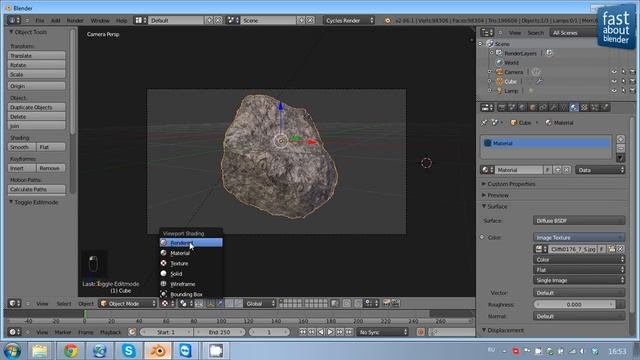The width and height of the screenshot is (640, 360).
Task: Open the Data link dropdown
Action: tap(600, 170)
